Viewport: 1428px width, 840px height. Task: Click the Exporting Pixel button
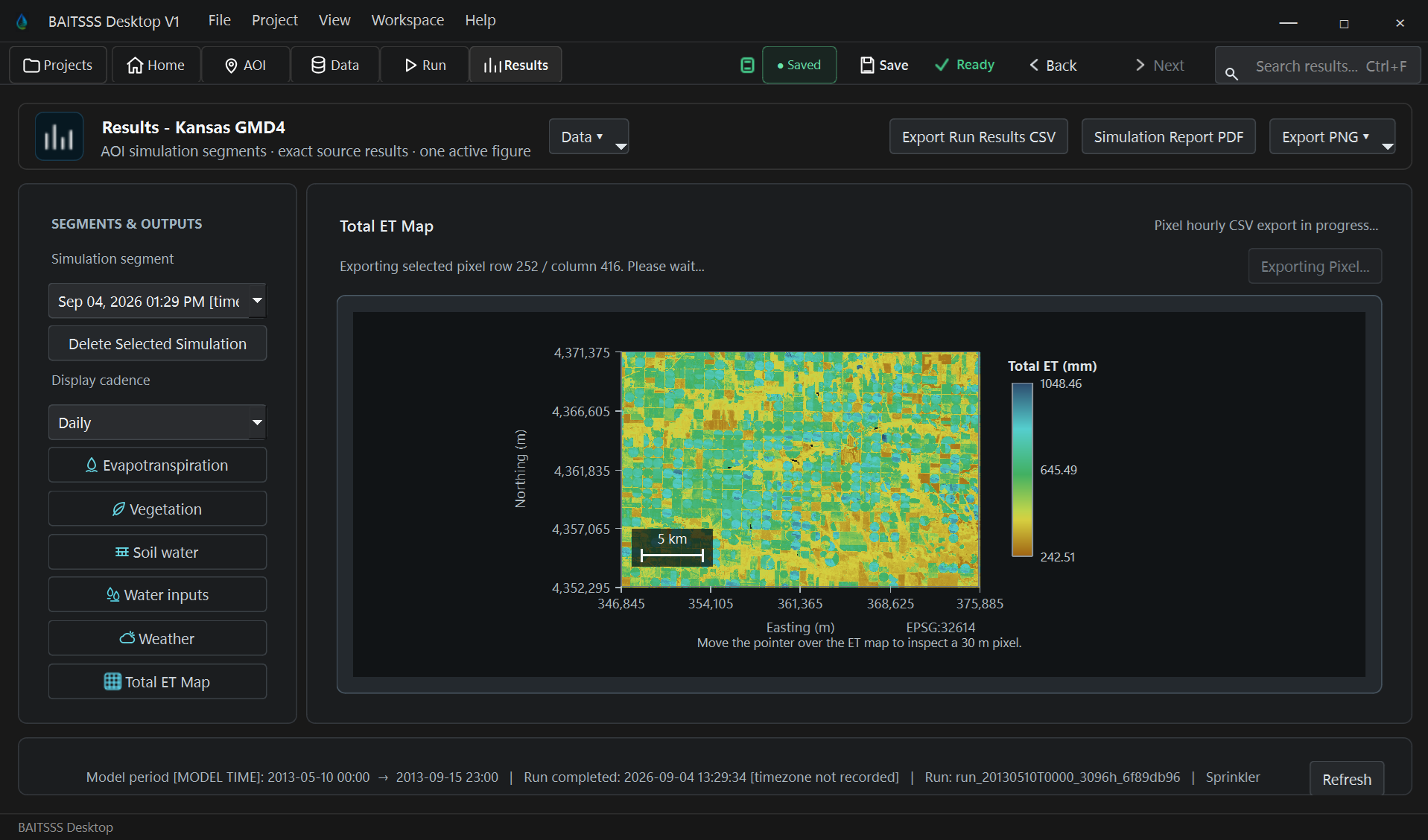click(1315, 266)
